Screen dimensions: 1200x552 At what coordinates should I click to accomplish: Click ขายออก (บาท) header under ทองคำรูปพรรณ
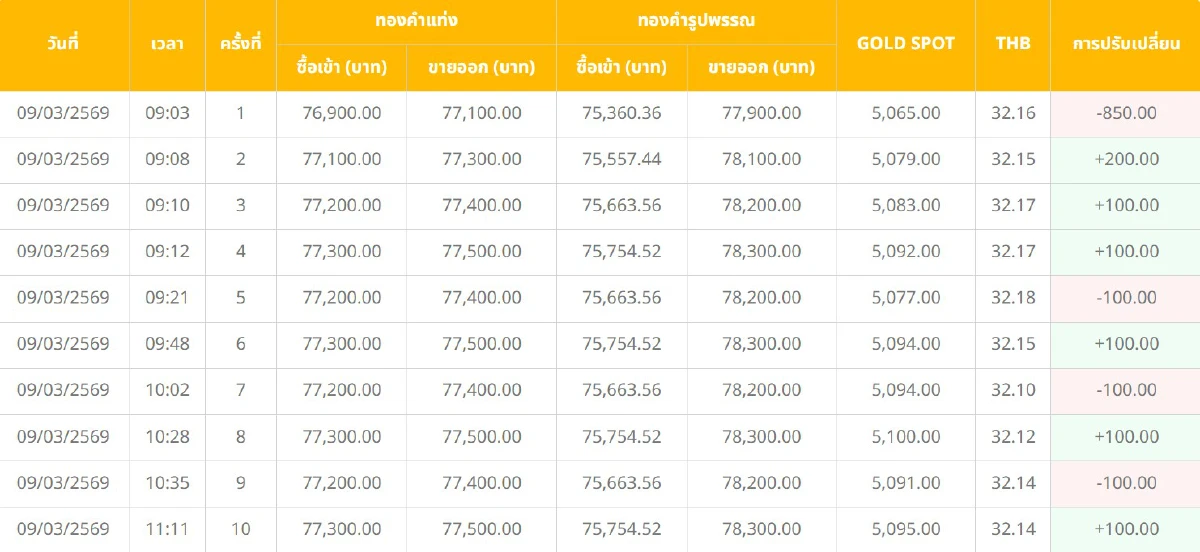761,68
